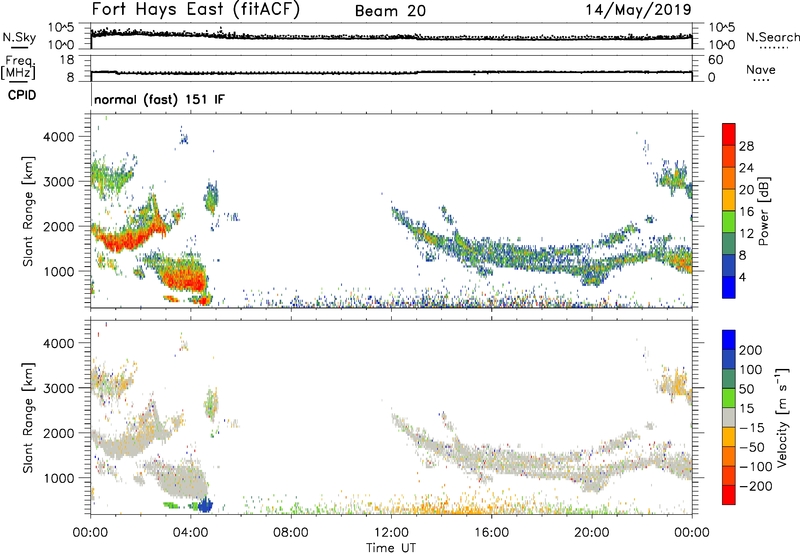Click the '-200' velocity scale value
This screenshot has height=554, width=800.
tap(756, 486)
